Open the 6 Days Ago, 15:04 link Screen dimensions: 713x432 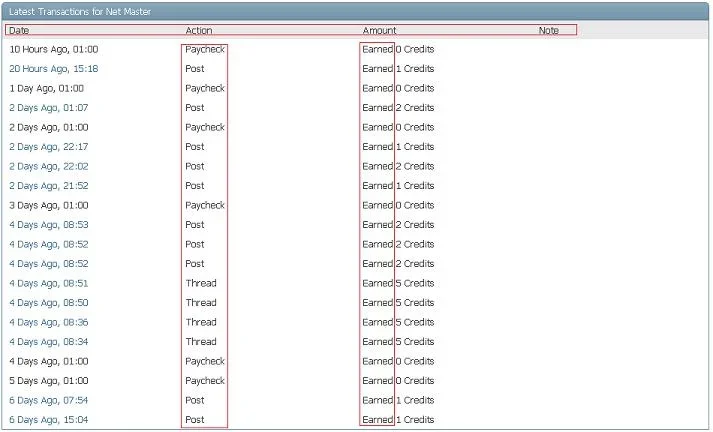coord(49,420)
